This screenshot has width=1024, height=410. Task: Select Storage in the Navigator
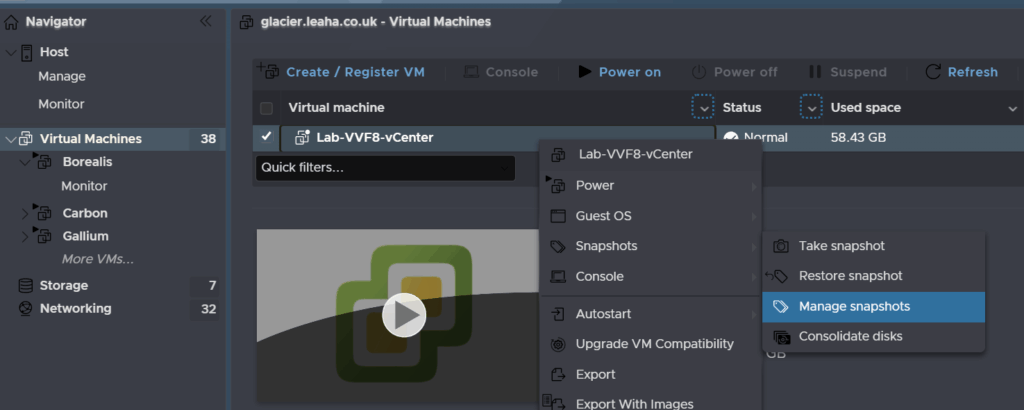pyautogui.click(x=63, y=285)
